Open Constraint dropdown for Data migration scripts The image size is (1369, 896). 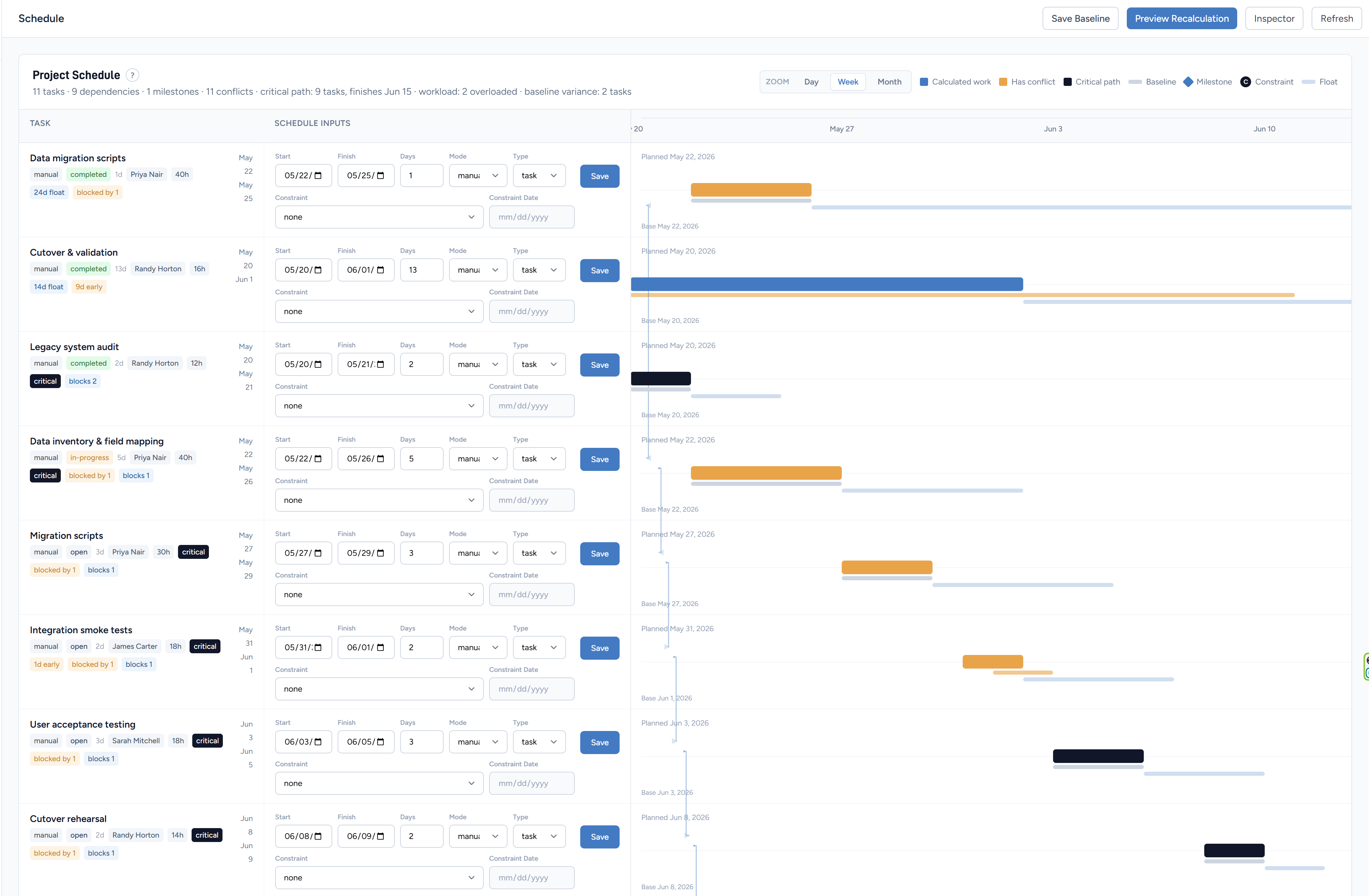pos(379,217)
